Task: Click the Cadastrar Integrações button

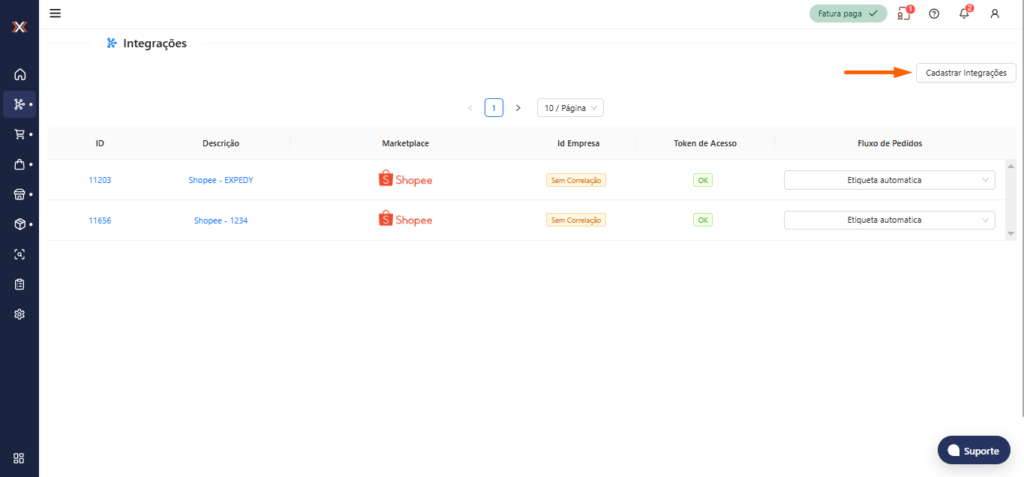Action: coord(966,73)
